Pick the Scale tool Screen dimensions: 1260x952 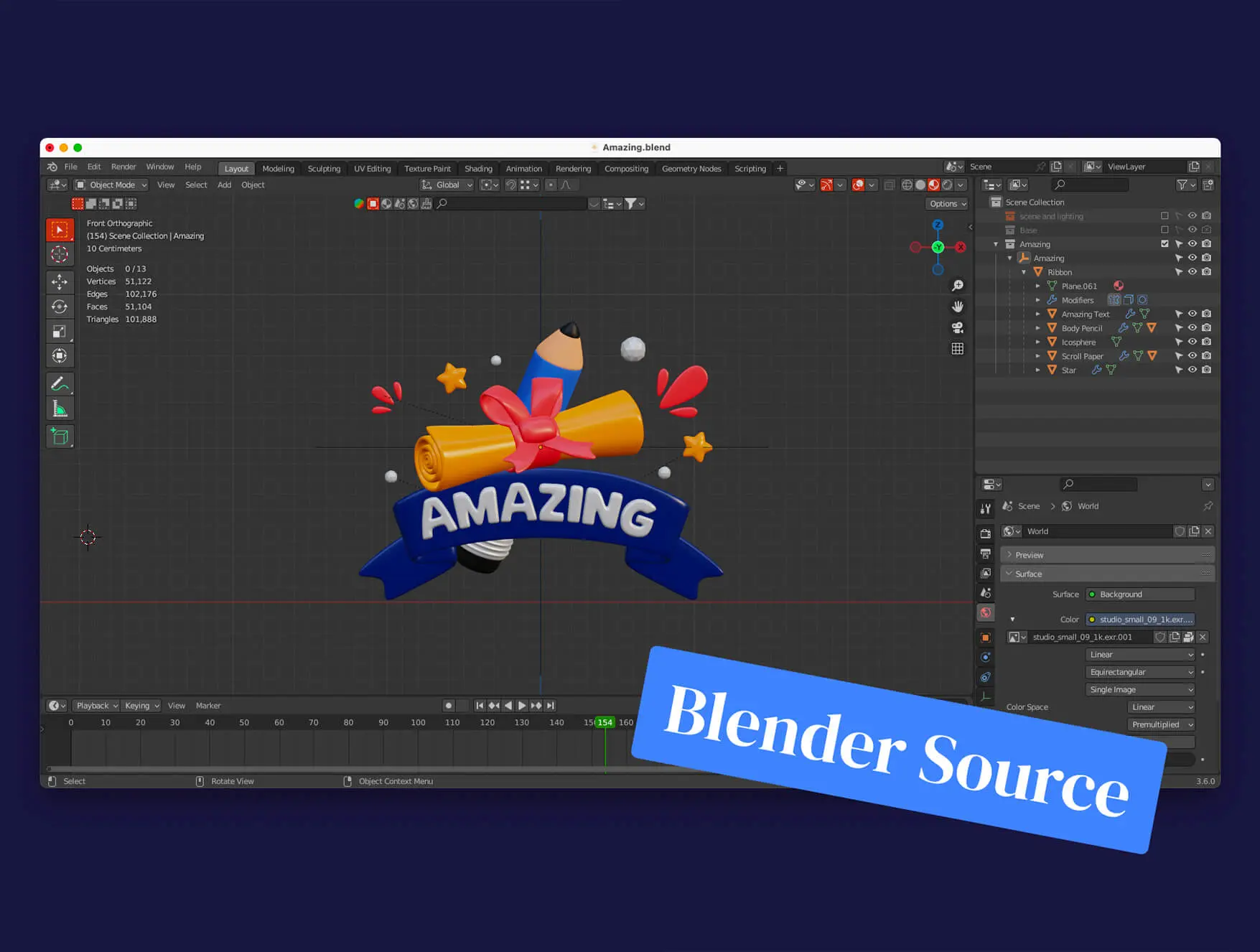pos(60,331)
